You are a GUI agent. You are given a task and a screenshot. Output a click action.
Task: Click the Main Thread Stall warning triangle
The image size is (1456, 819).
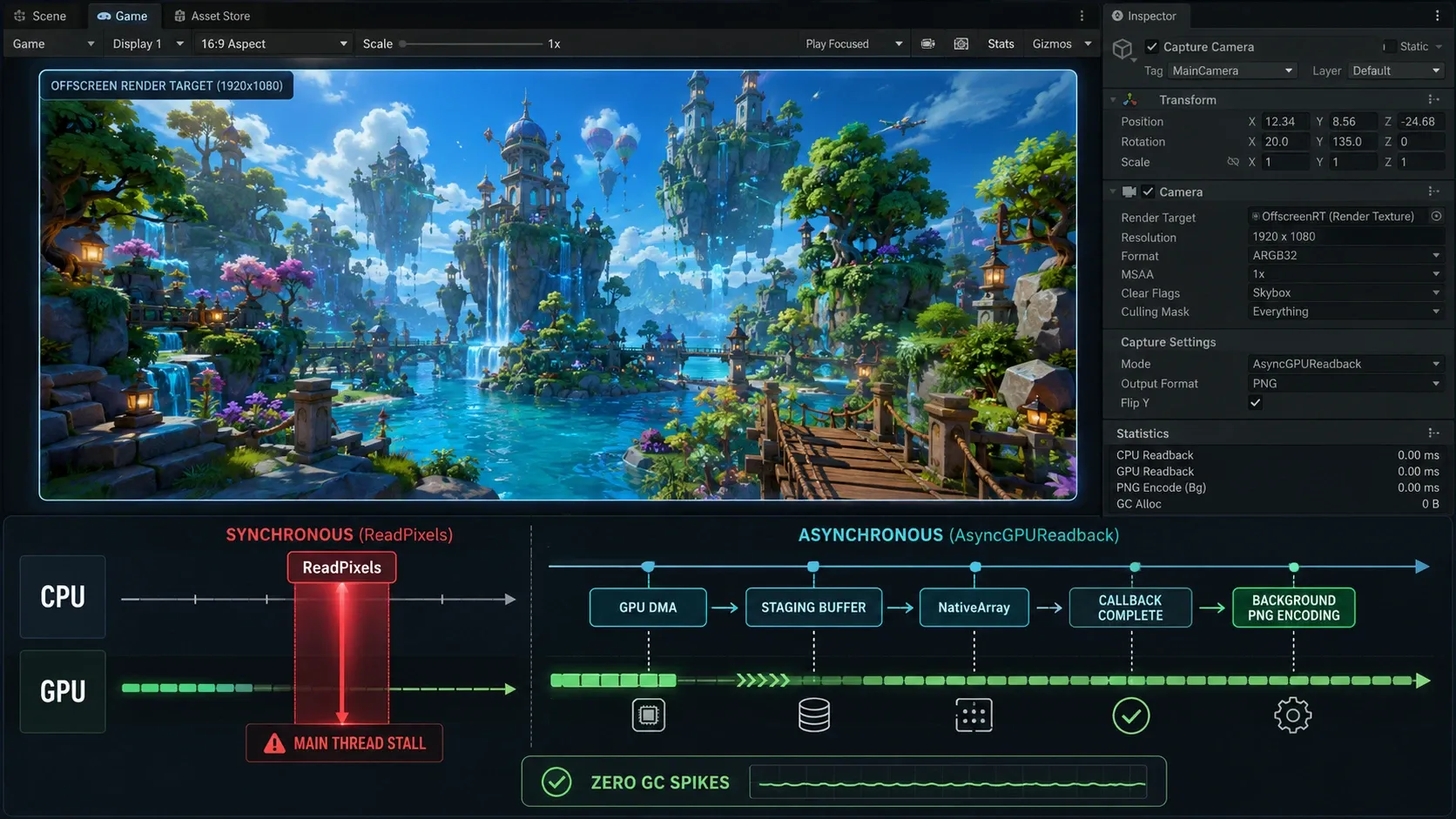tap(274, 743)
